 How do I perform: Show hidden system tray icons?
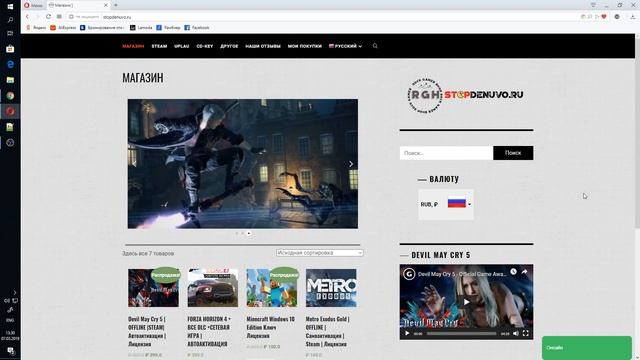tap(15, 292)
